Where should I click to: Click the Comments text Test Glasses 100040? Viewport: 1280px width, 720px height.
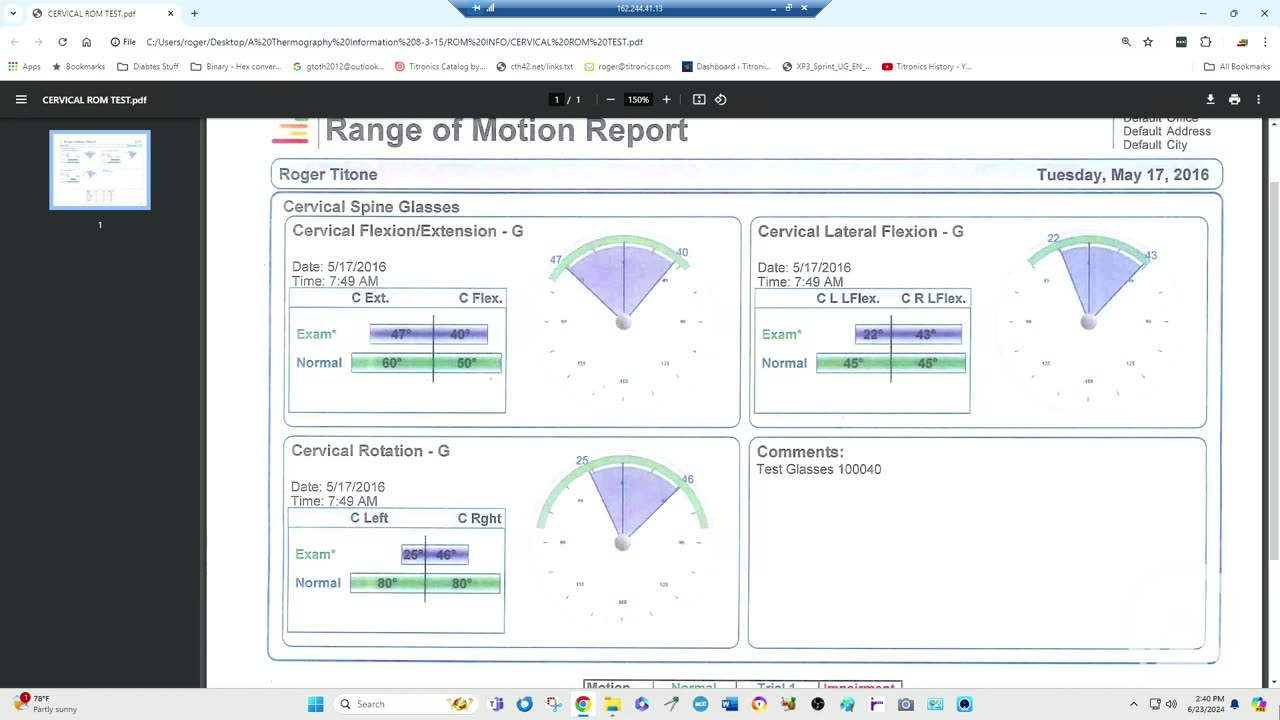coord(818,469)
